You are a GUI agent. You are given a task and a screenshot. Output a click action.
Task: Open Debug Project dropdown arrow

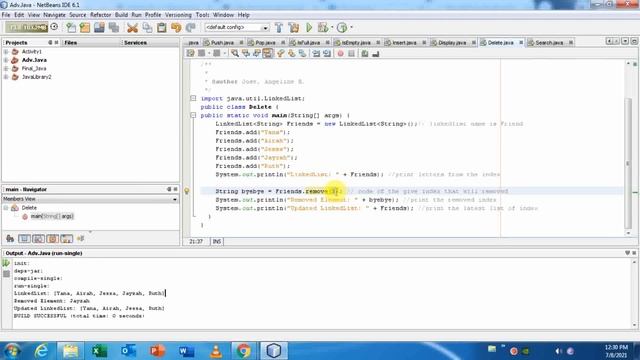332,28
